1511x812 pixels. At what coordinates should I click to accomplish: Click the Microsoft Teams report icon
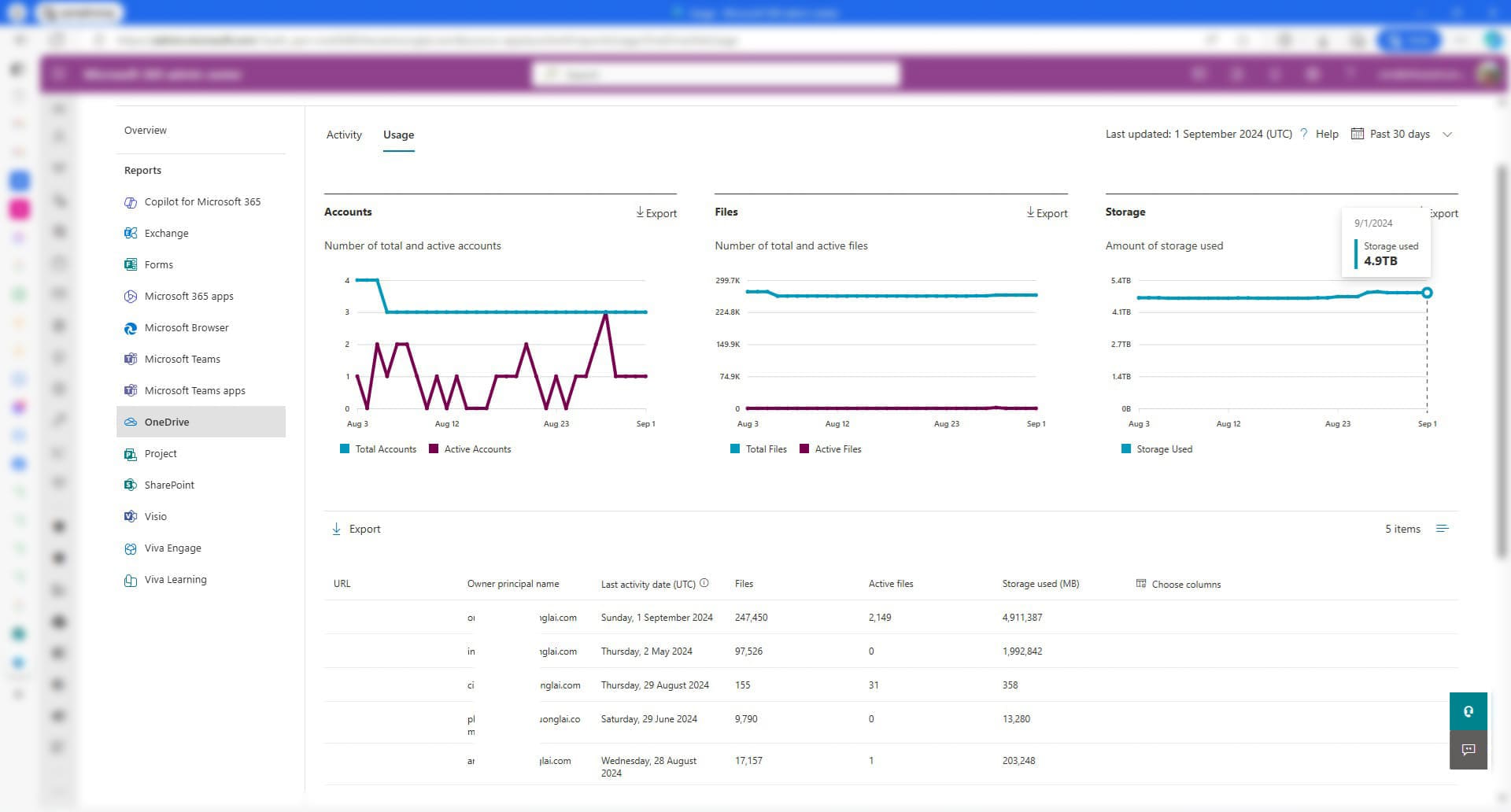[131, 360]
